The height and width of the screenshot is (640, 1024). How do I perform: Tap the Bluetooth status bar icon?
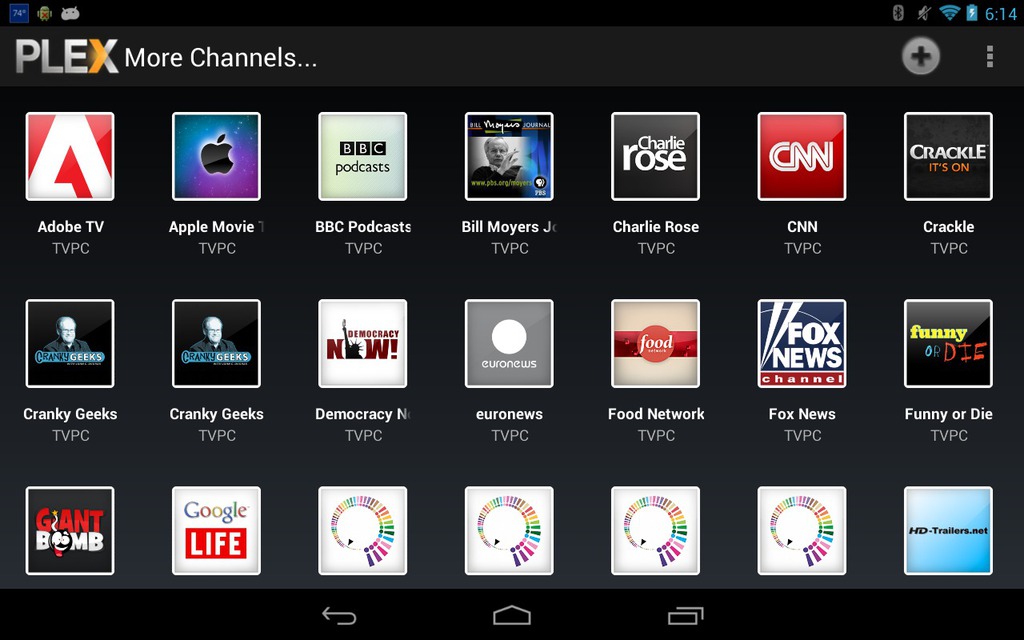tap(898, 12)
